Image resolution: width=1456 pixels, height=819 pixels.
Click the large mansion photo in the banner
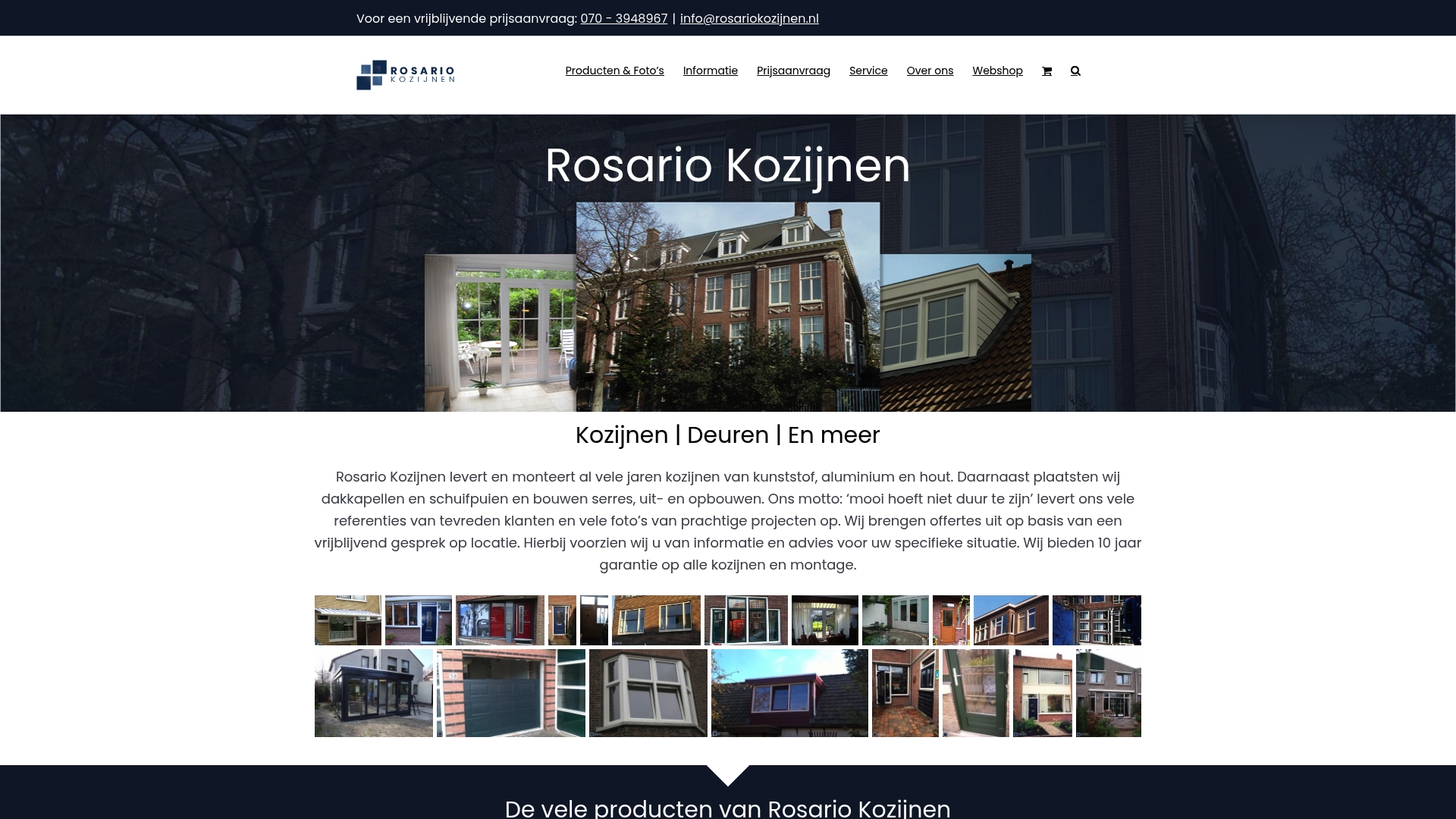tap(728, 303)
